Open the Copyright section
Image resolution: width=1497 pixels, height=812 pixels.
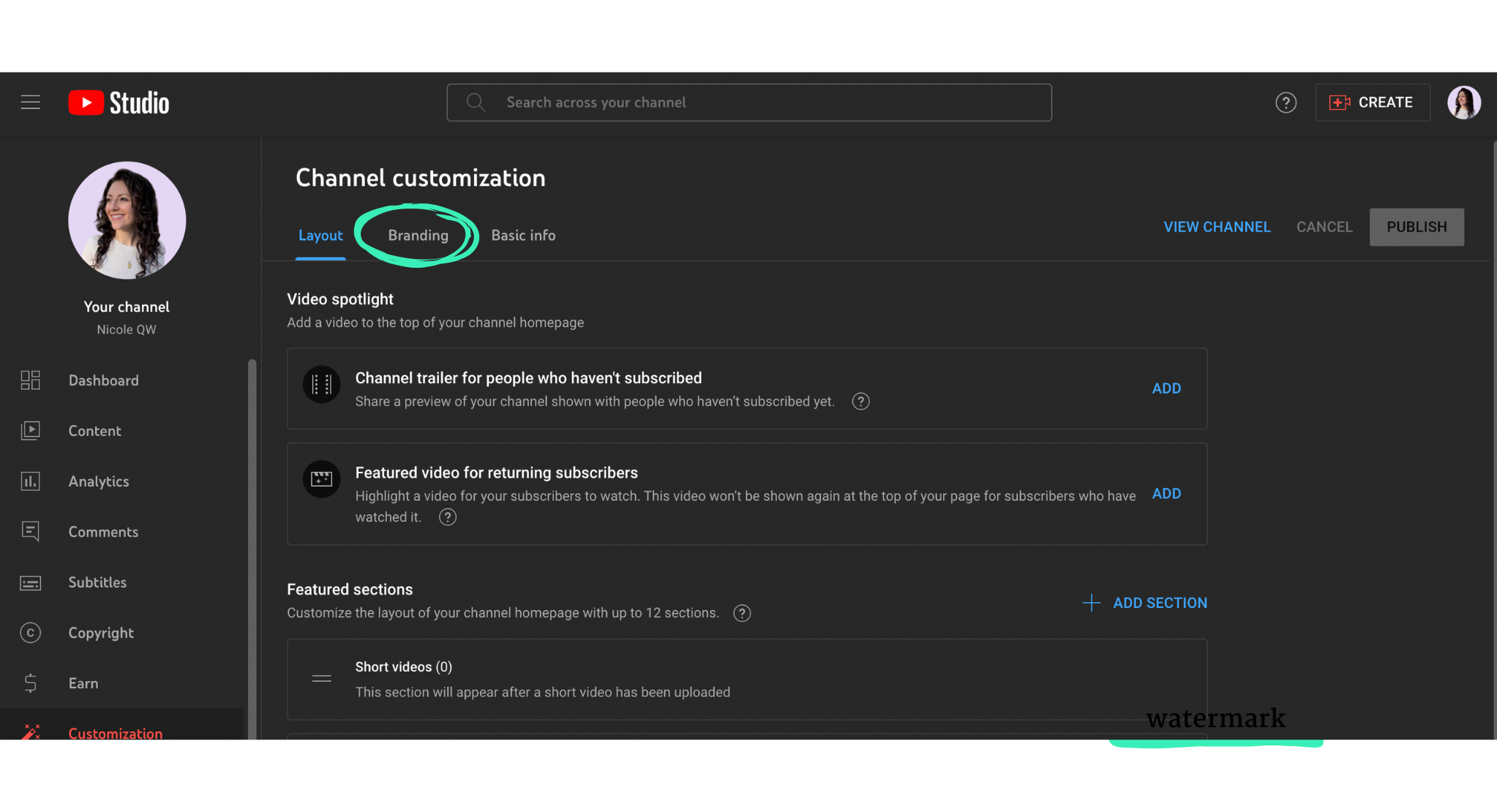[x=101, y=633]
